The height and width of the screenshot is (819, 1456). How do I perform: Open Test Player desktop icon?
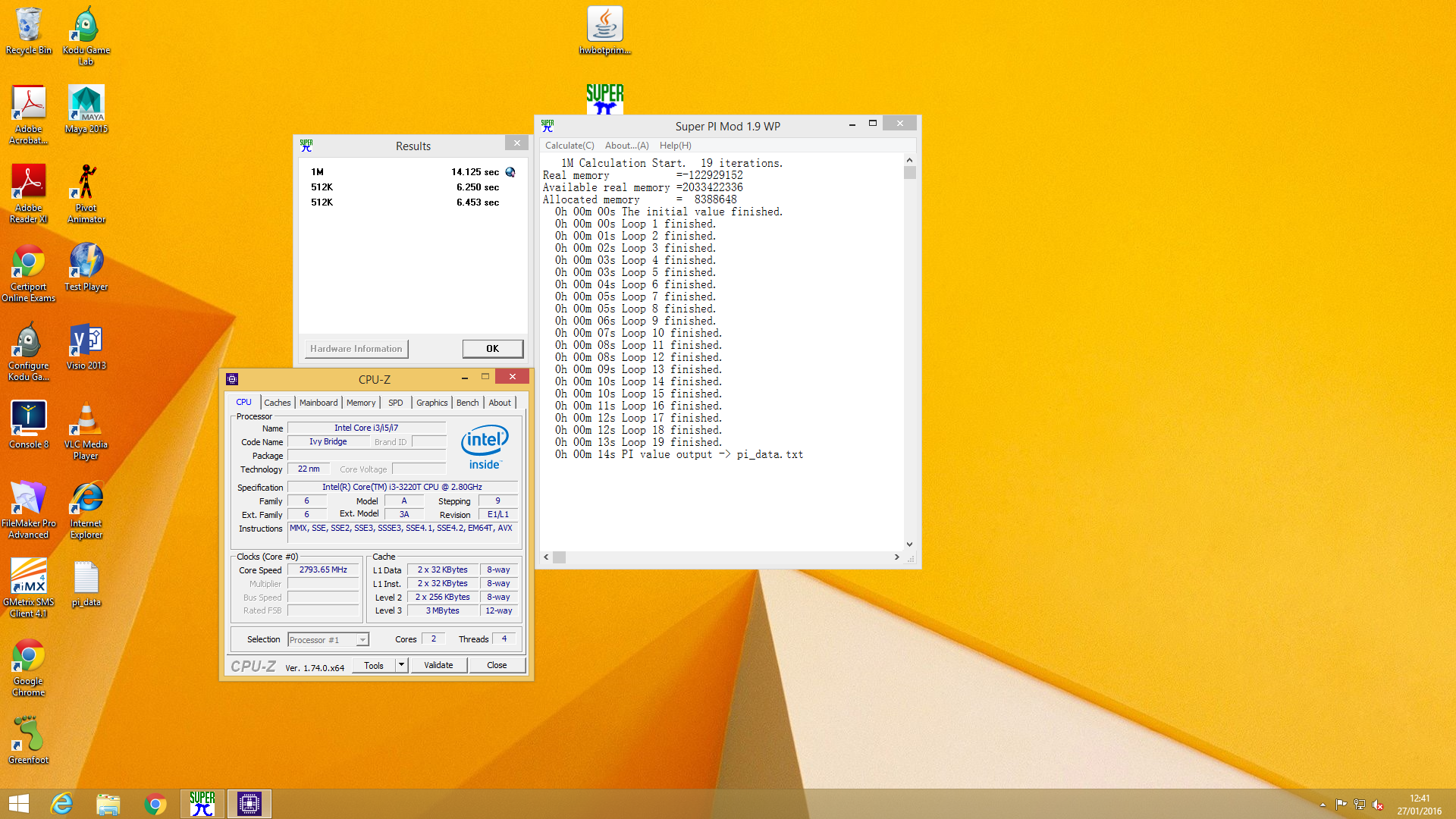[86, 267]
